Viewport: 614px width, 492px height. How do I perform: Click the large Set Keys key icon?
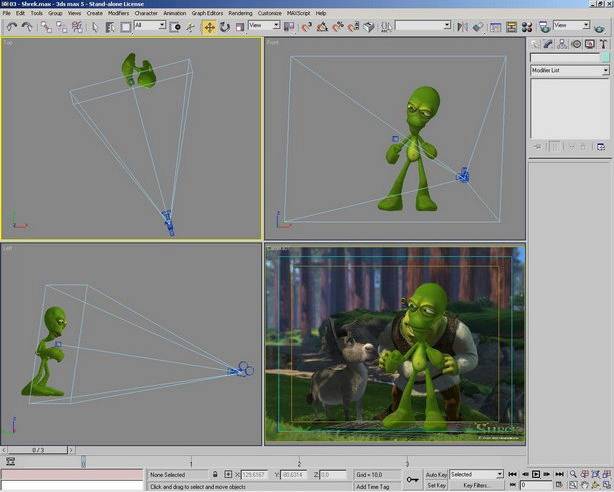[412, 479]
